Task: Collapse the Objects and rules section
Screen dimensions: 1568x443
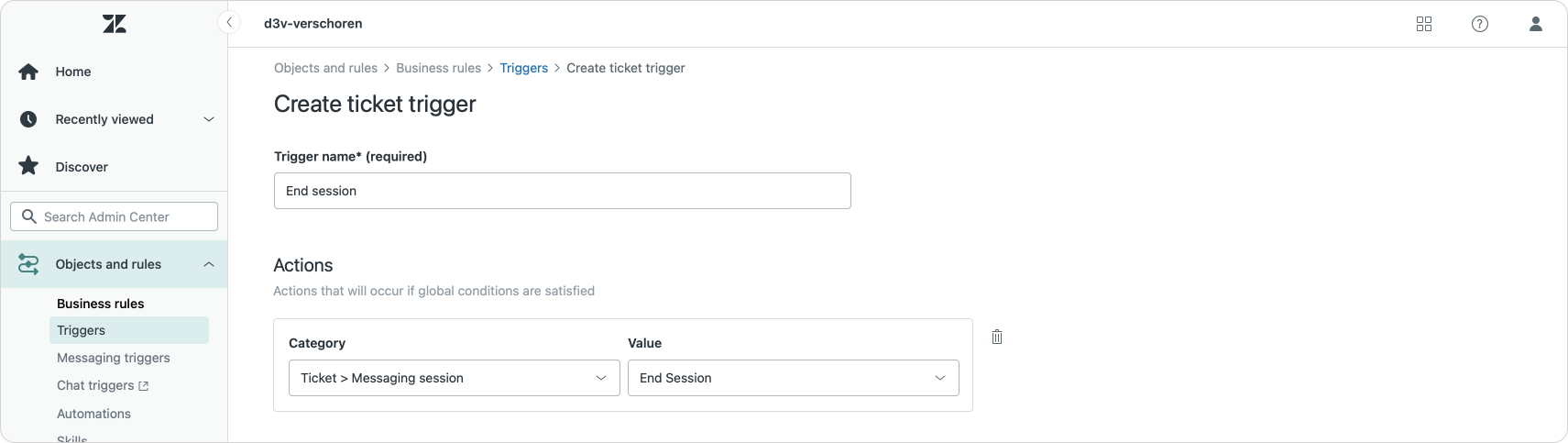Action: pos(209,264)
